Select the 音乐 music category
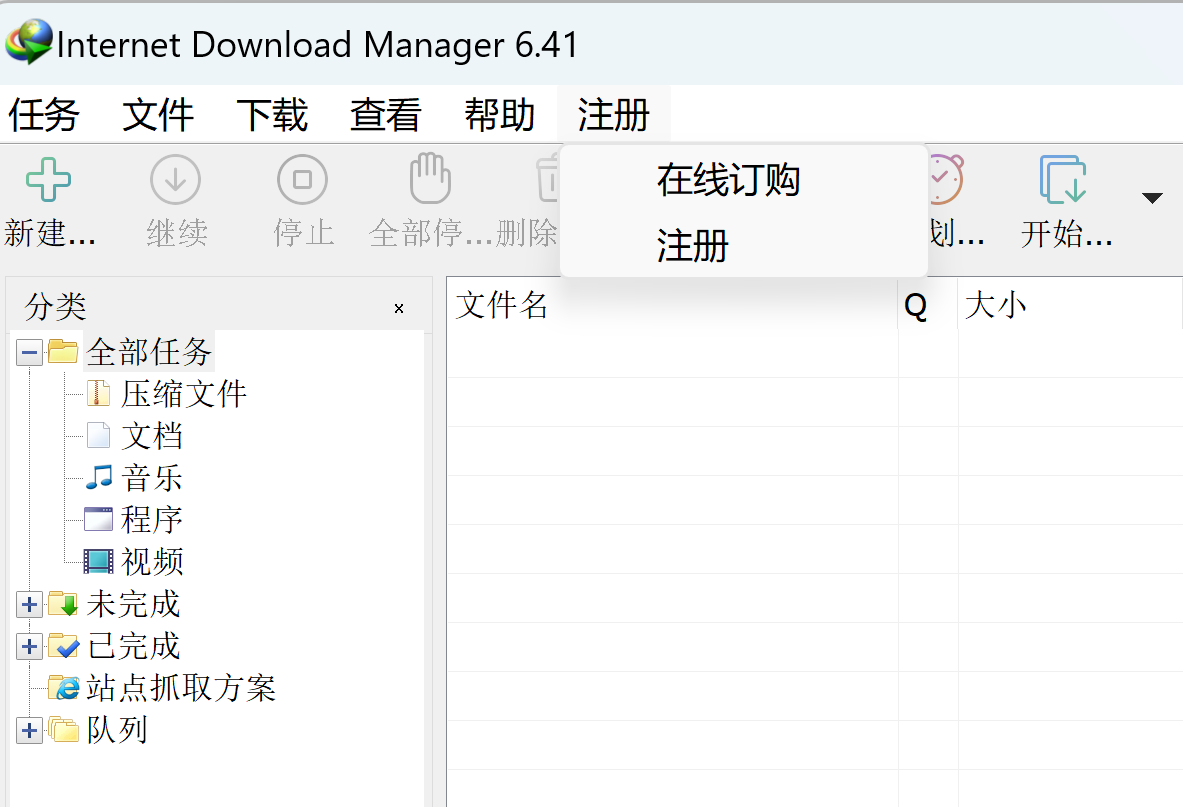1183x807 pixels. click(152, 478)
